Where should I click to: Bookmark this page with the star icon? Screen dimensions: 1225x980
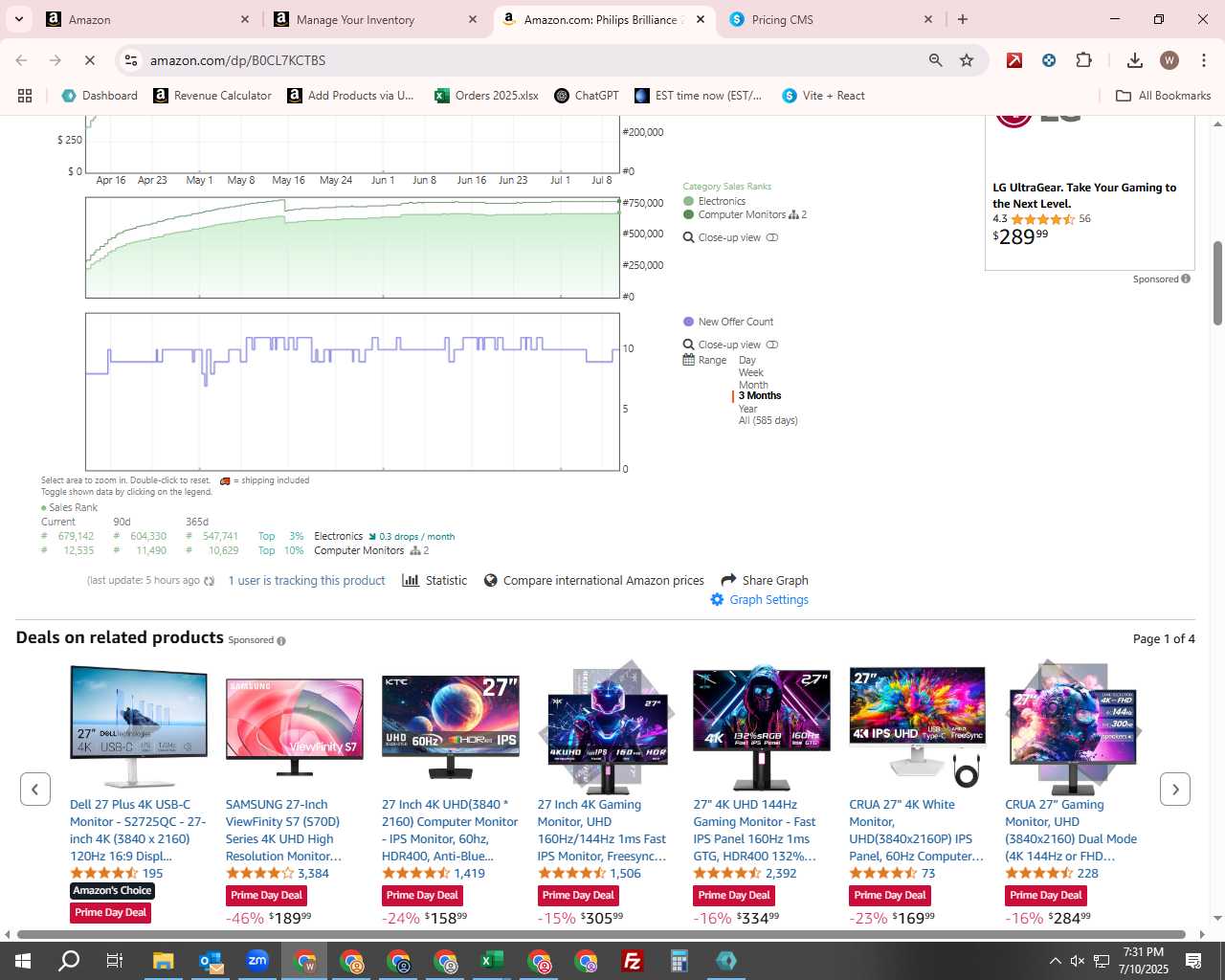point(967,60)
